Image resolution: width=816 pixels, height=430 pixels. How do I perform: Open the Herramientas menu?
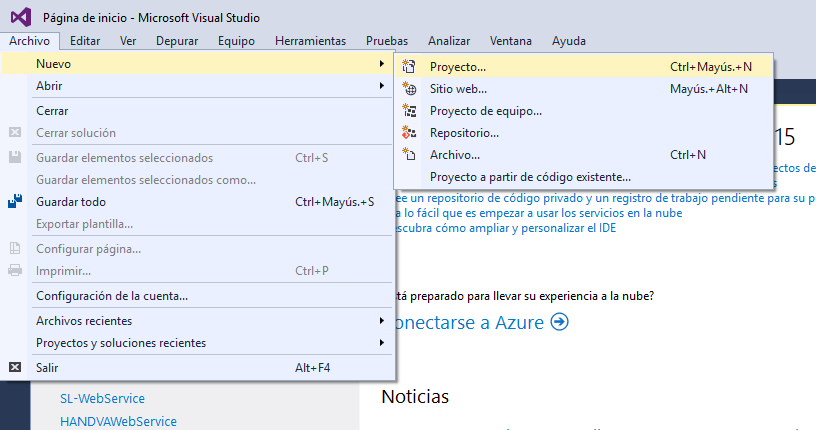click(310, 41)
